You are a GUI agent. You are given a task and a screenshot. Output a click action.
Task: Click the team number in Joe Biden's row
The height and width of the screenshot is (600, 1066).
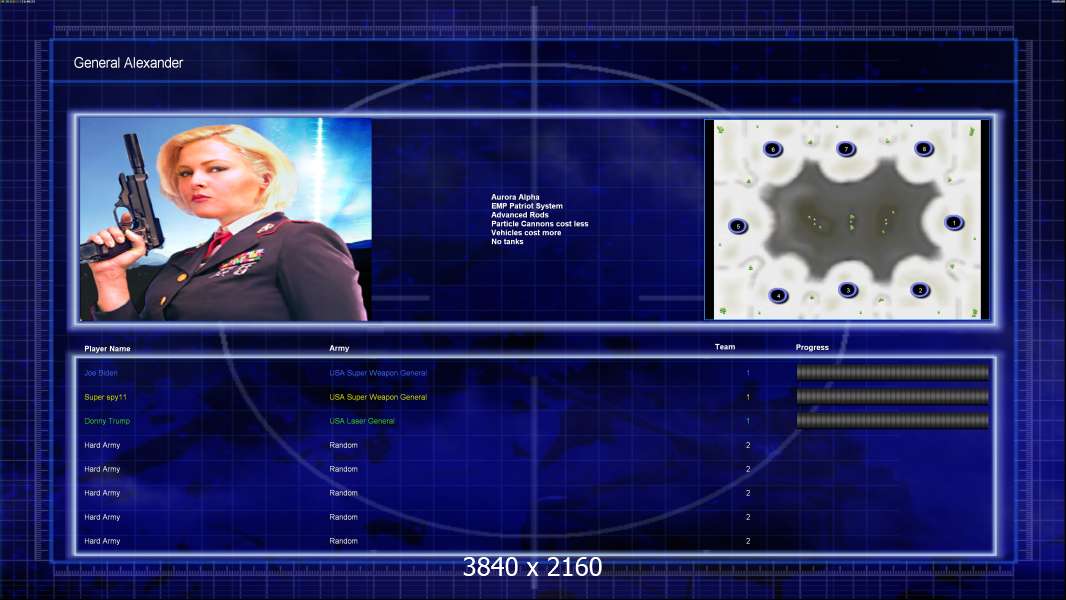pos(748,373)
